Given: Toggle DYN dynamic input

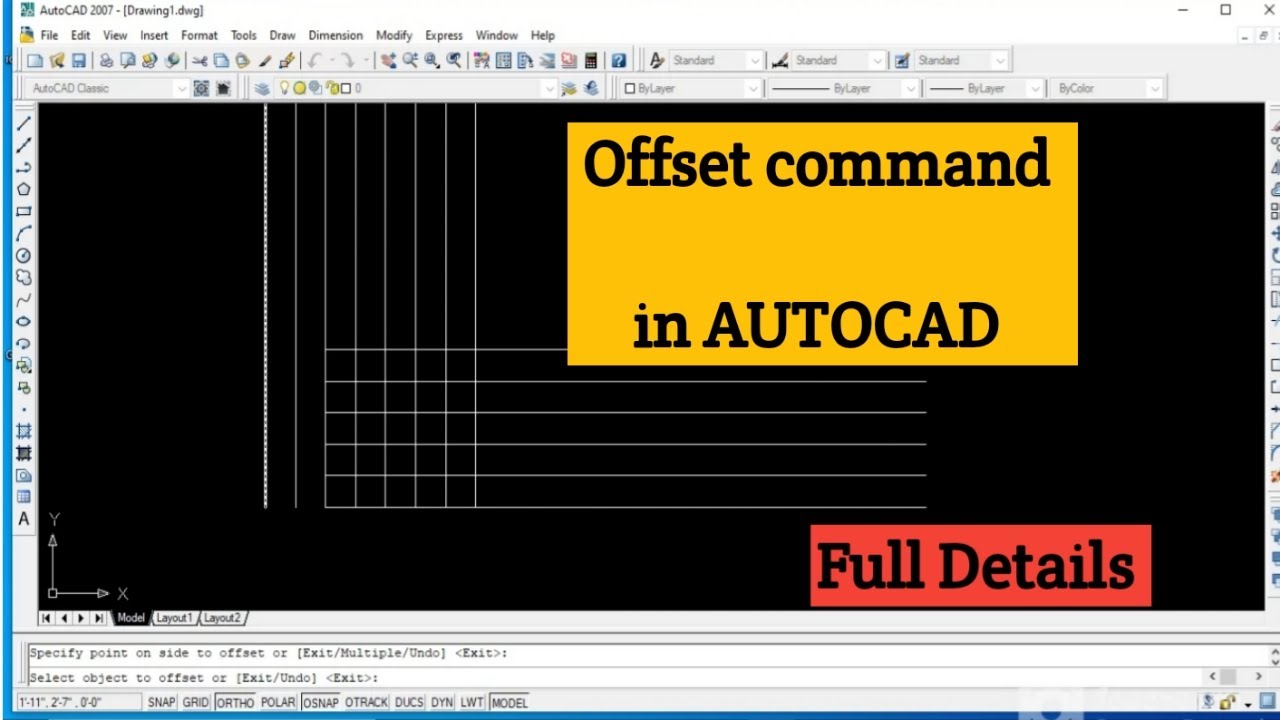Looking at the screenshot, I should [442, 702].
